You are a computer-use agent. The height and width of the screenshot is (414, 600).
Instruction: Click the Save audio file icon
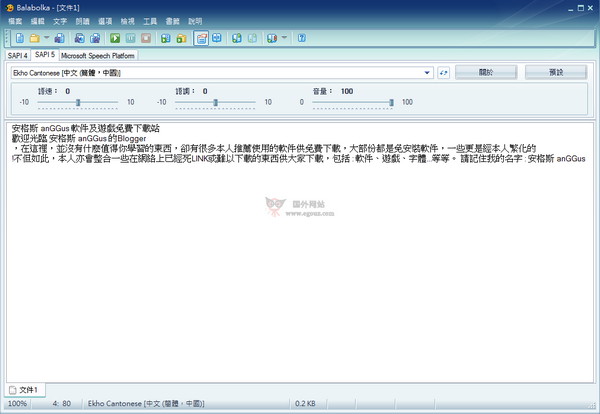(x=80, y=38)
